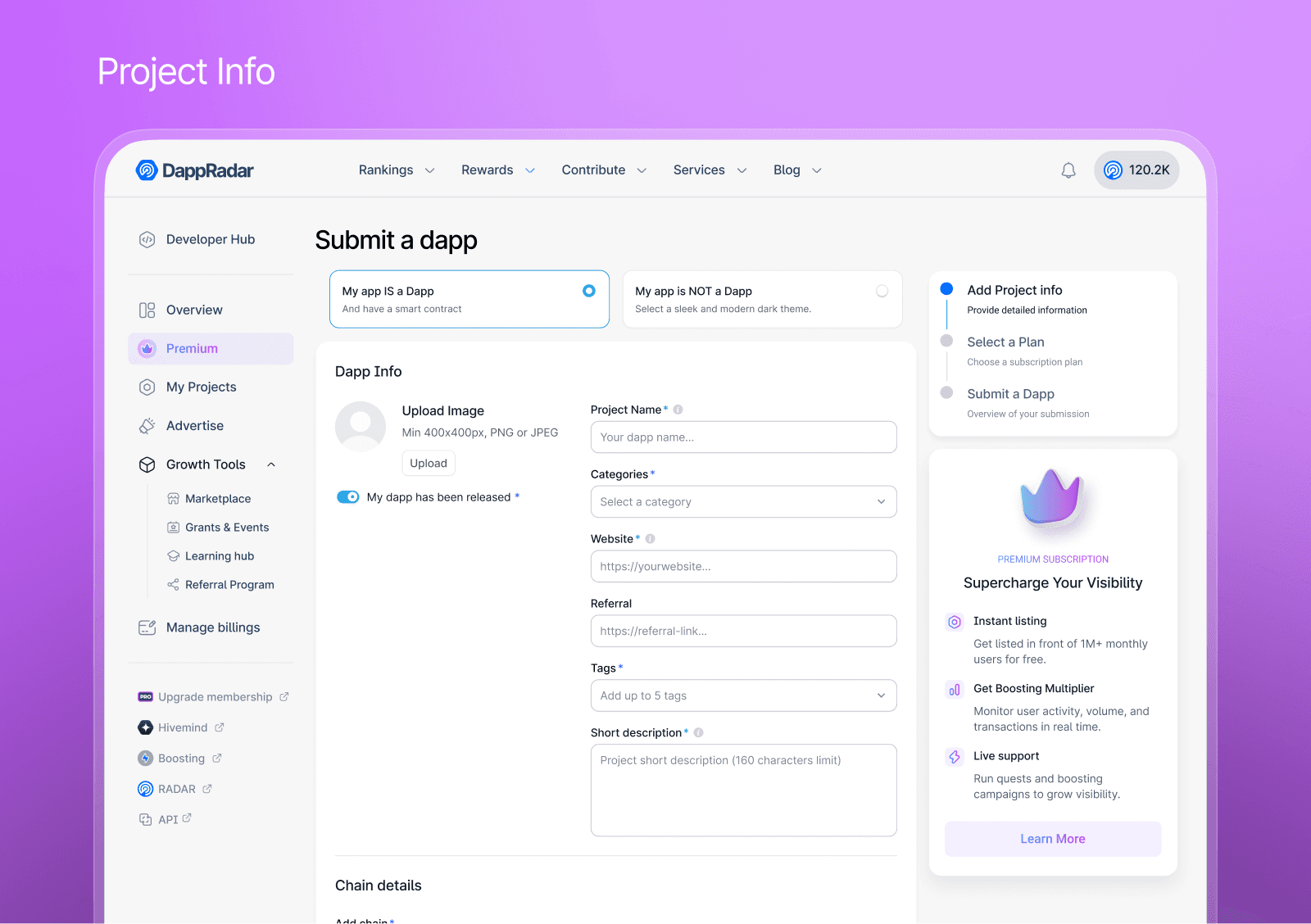Click the API icon

(x=146, y=819)
